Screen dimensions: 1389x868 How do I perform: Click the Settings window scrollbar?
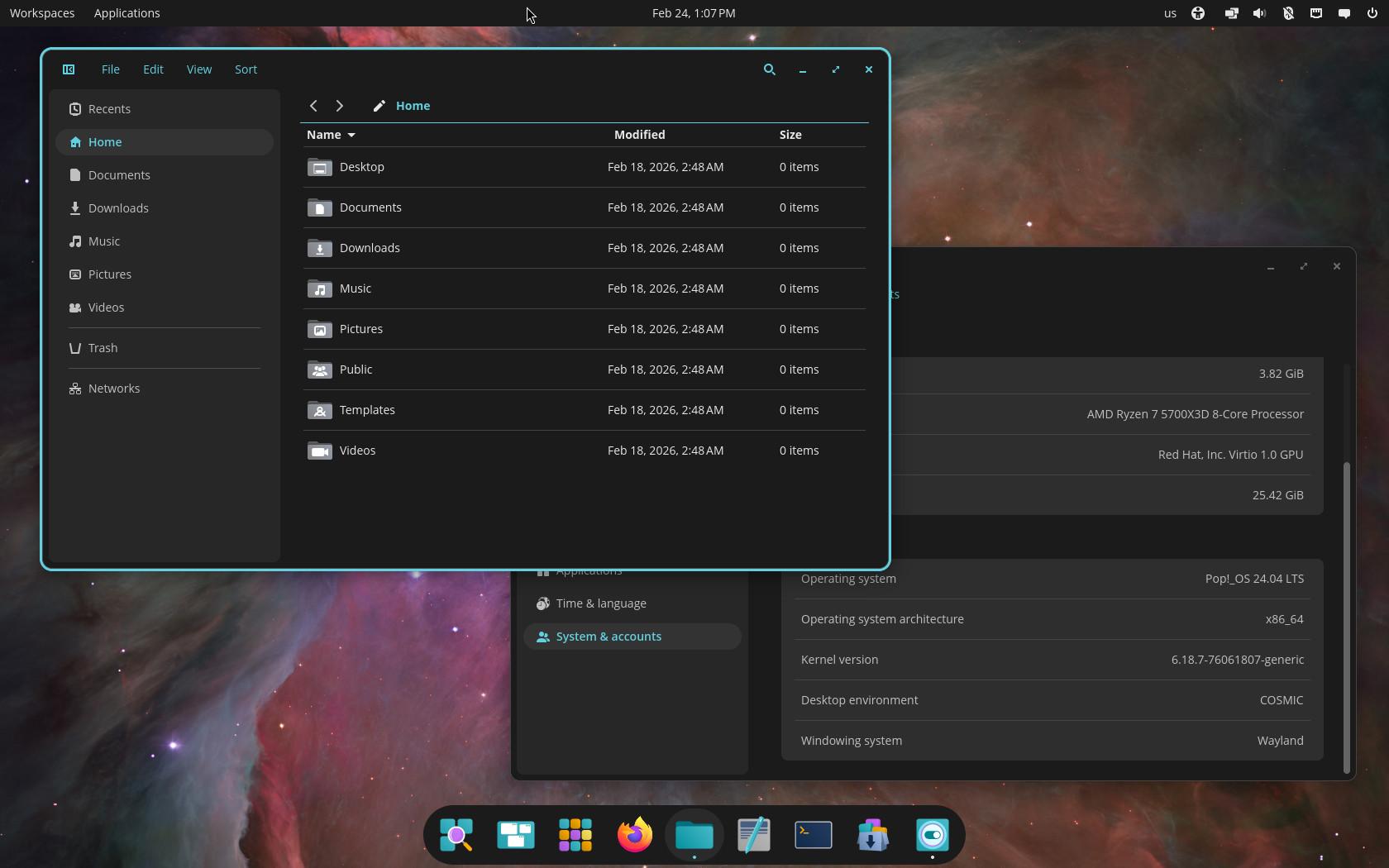(1345, 615)
